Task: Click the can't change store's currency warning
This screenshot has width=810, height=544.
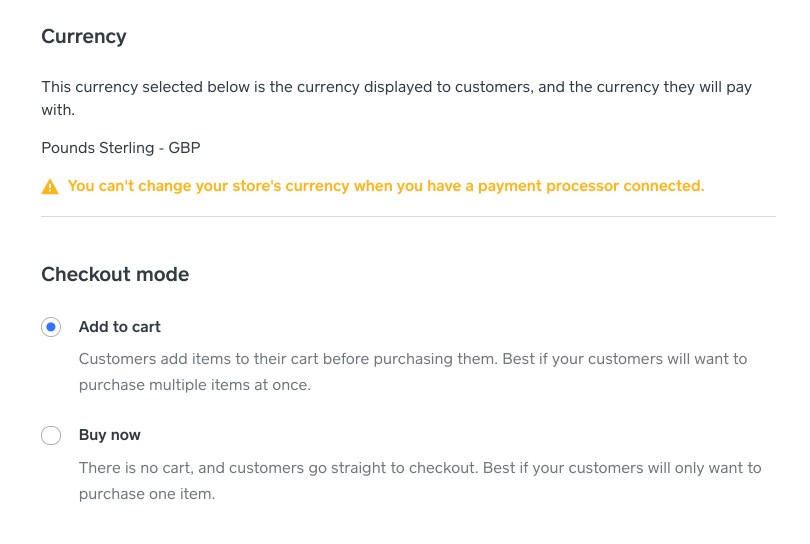Action: pos(386,186)
